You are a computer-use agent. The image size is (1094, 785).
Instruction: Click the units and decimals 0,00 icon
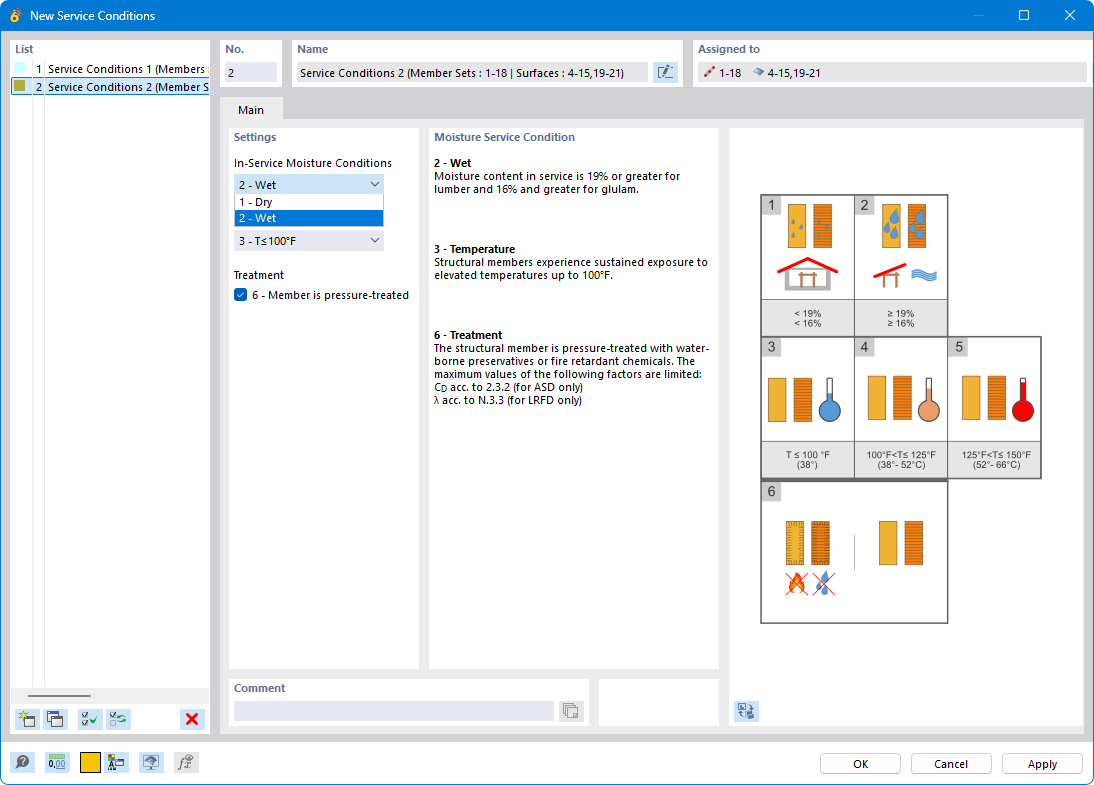[x=57, y=762]
